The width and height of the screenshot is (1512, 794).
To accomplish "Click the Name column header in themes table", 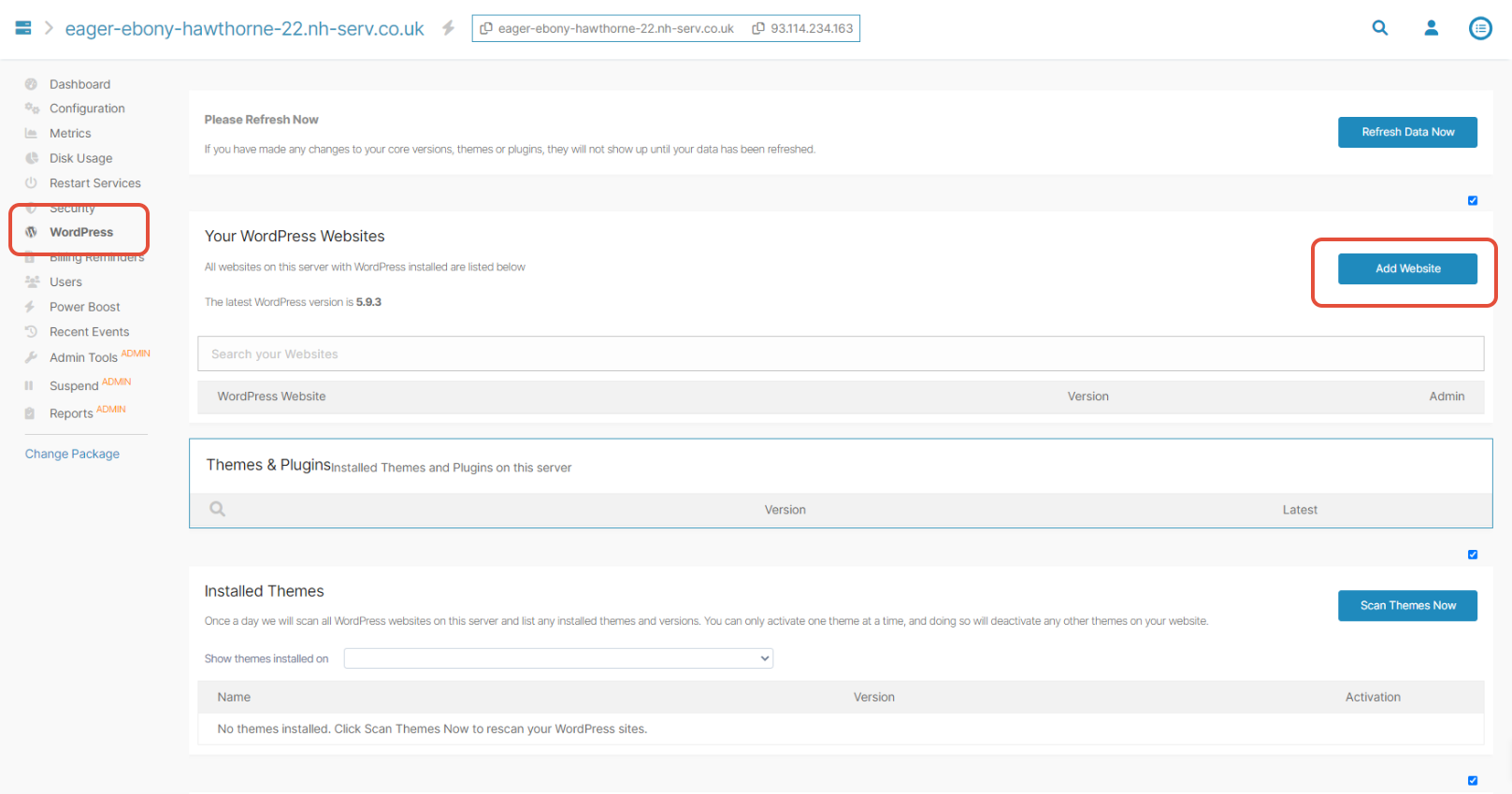I will coord(234,697).
